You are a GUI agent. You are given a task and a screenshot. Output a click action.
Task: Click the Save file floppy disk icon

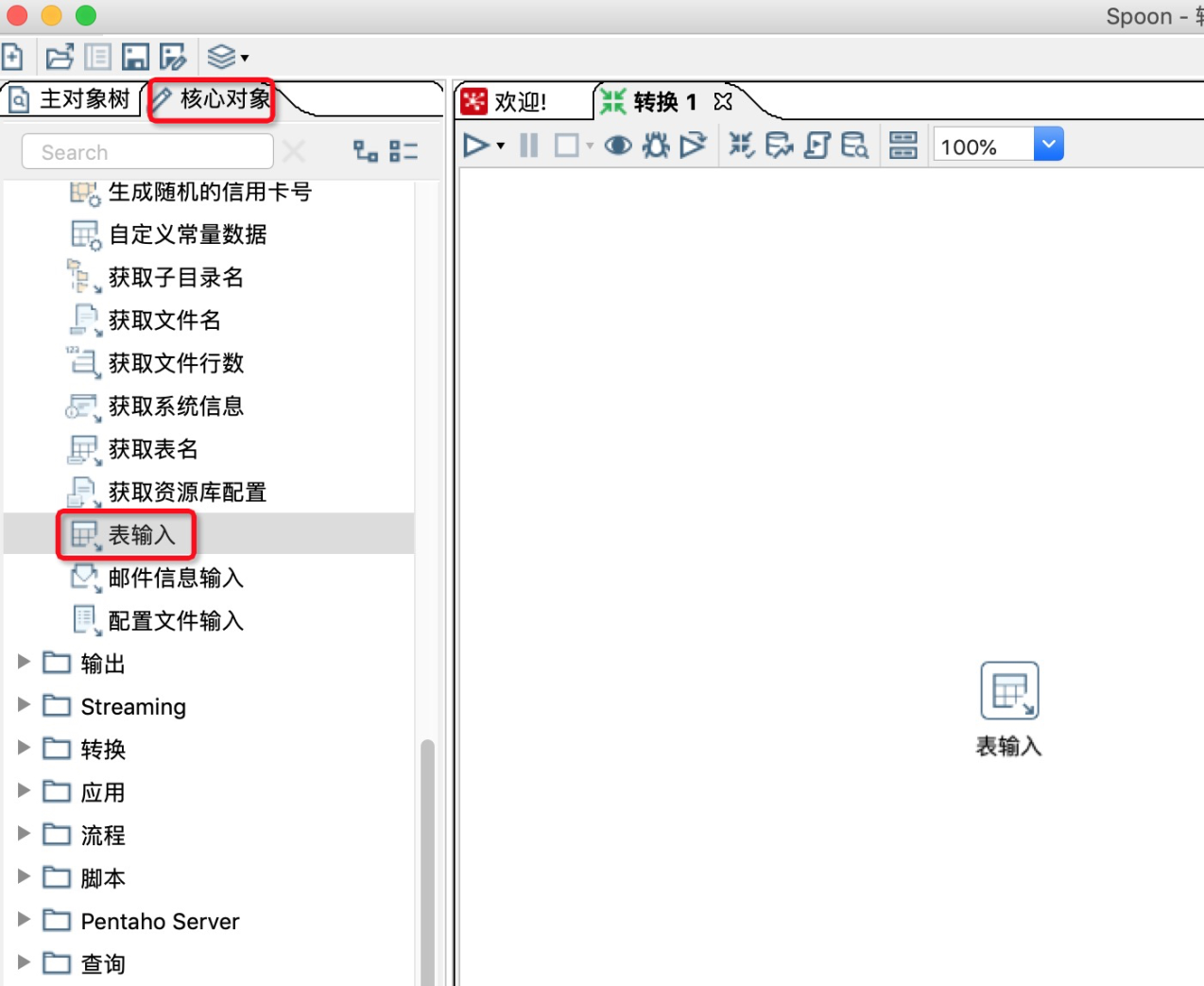coord(135,58)
